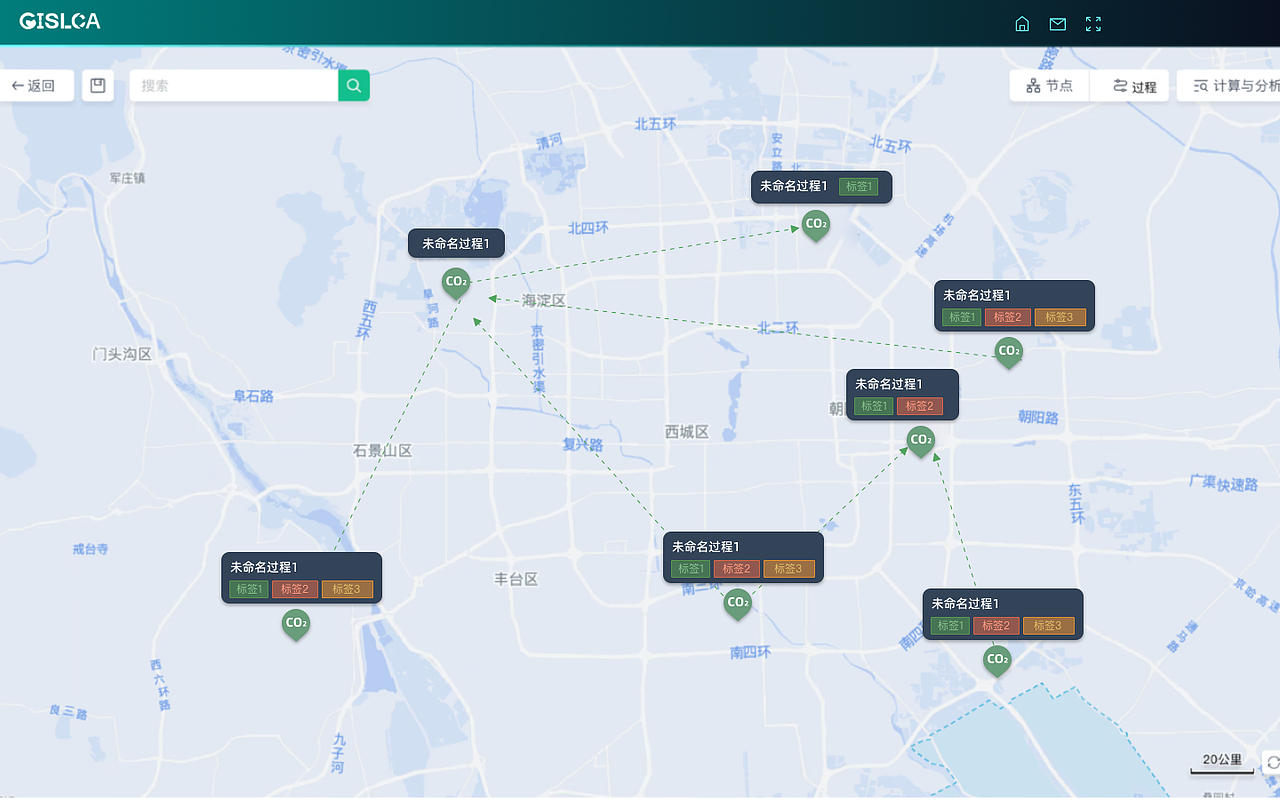Open the 节点 nodes panel
This screenshot has height=800, width=1280.
[1049, 86]
